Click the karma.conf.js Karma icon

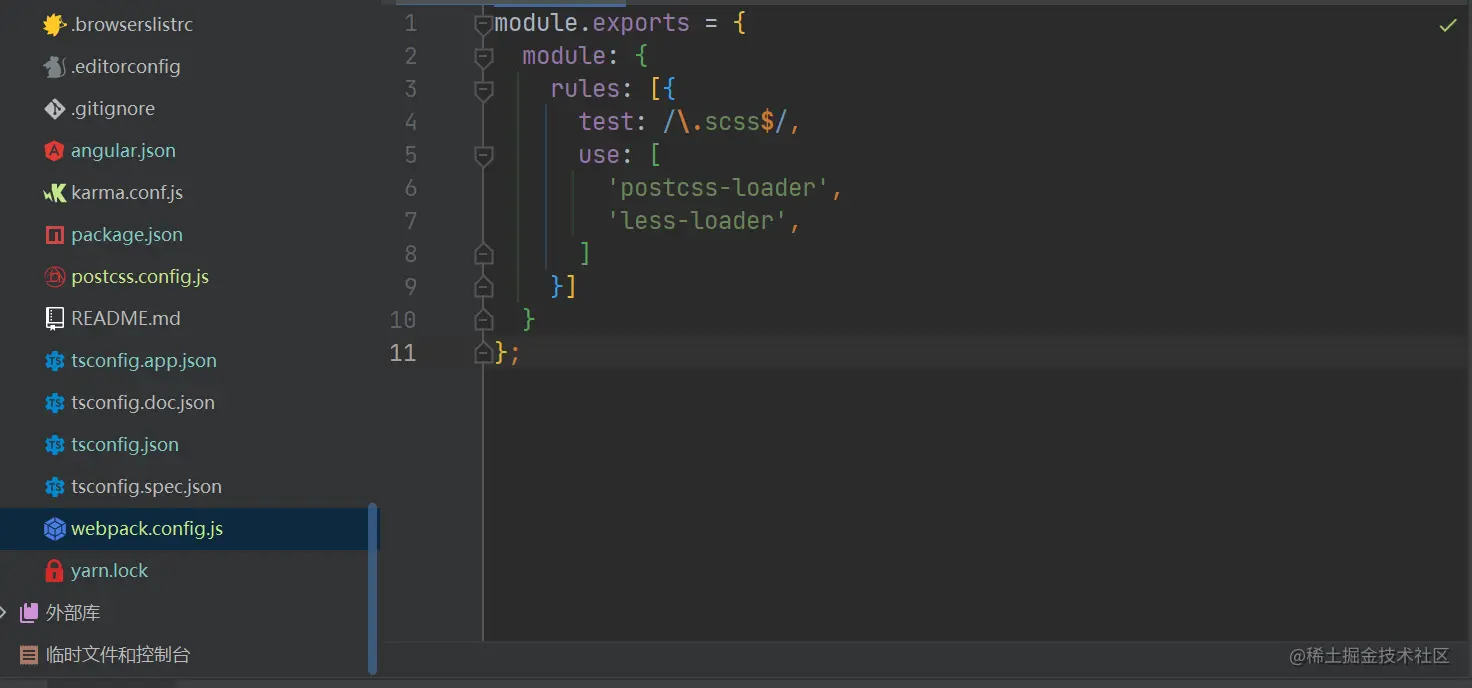pyautogui.click(x=55, y=193)
